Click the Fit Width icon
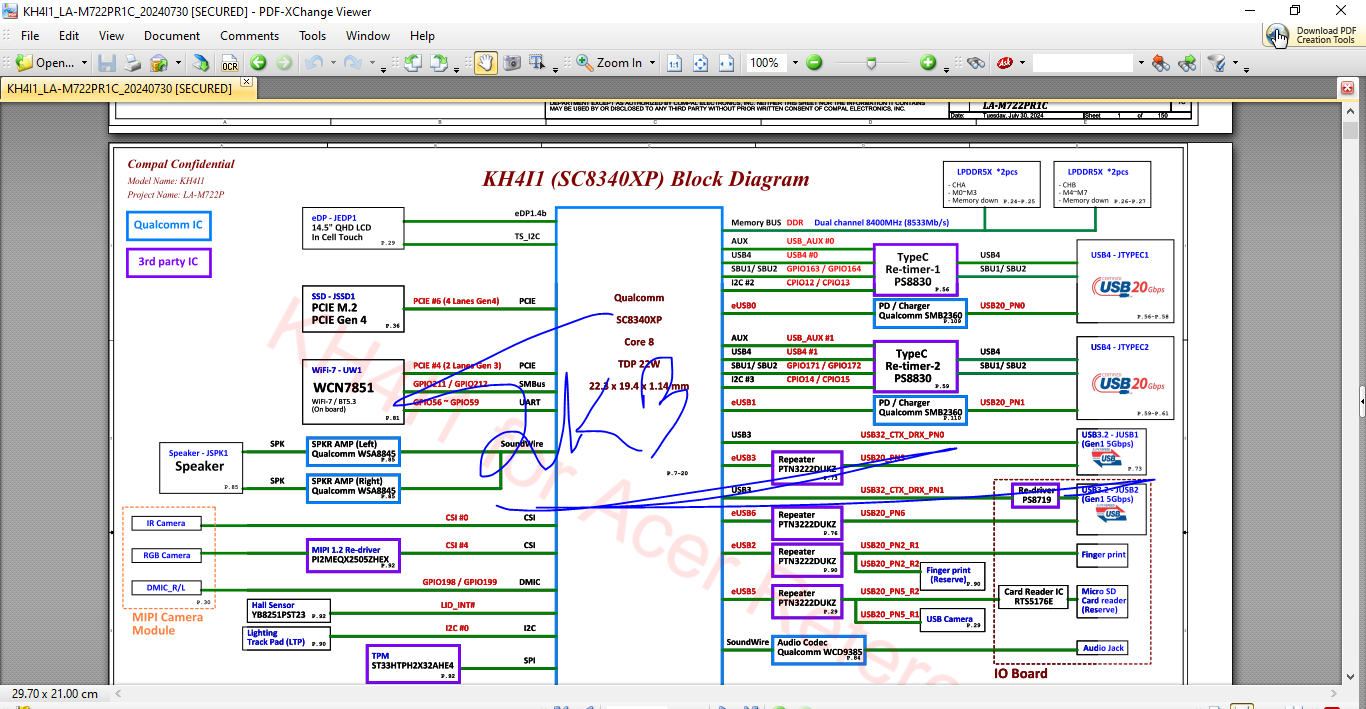Screen dimensions: 1366x709 point(727,62)
